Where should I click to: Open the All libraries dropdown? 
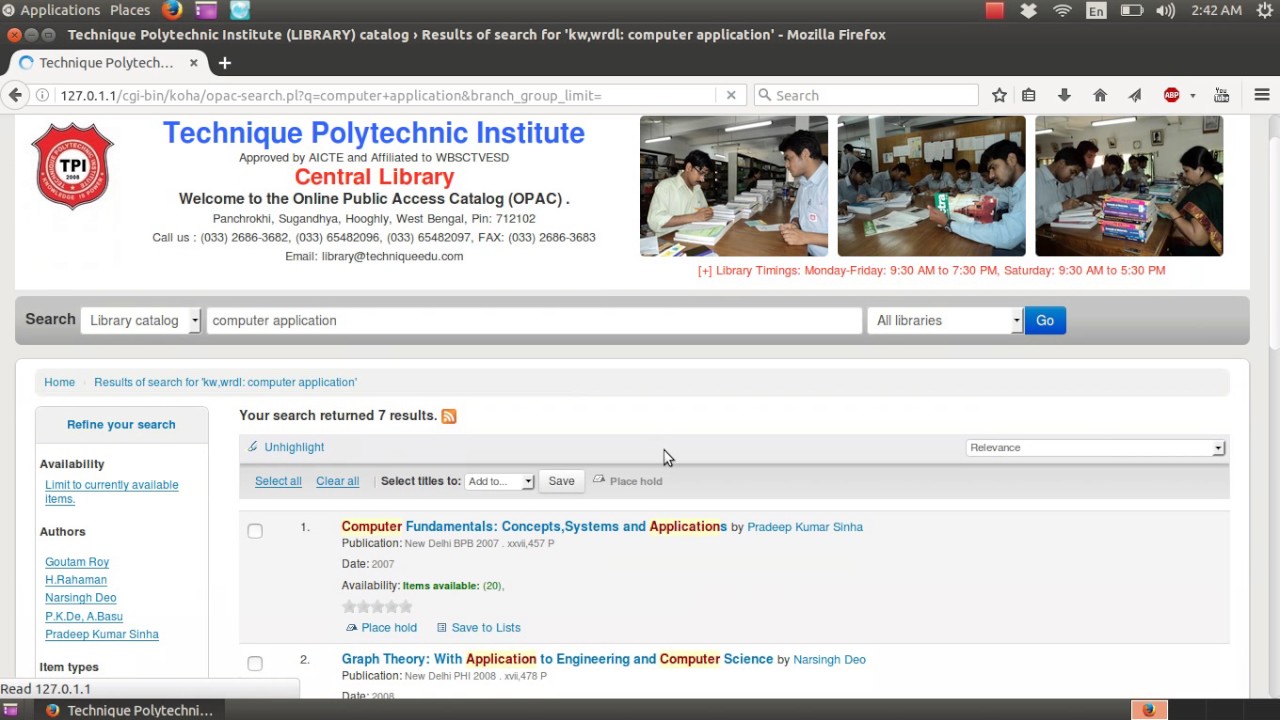pos(945,320)
